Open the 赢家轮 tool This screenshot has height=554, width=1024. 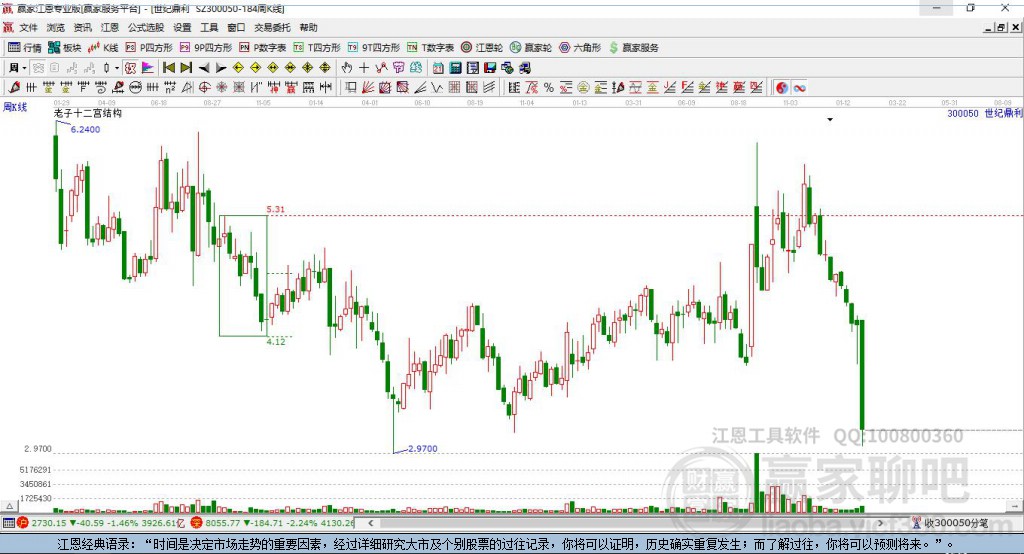click(531, 48)
